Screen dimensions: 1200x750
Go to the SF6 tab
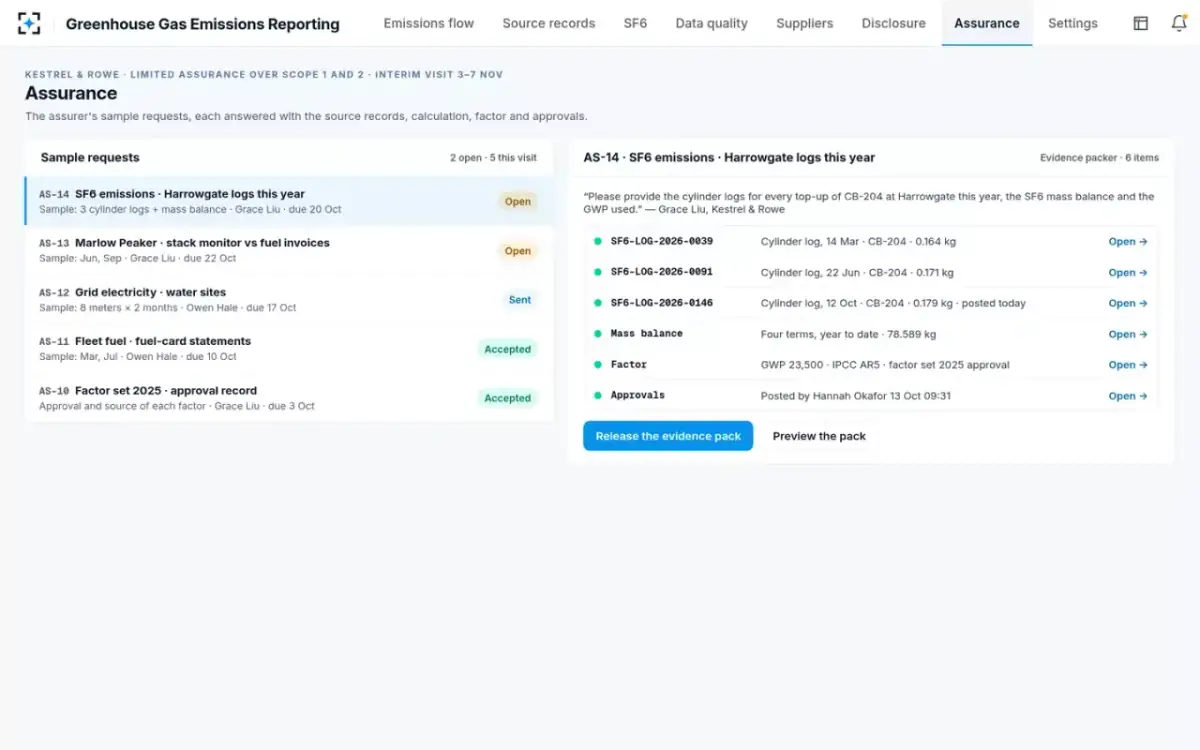click(635, 23)
